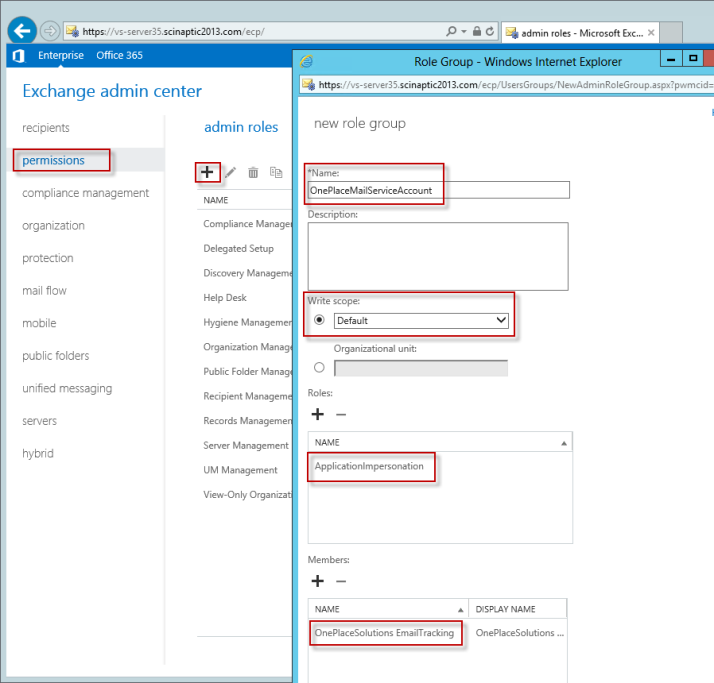This screenshot has height=683, width=714.
Task: Open protection in the left navigation
Action: [48, 258]
